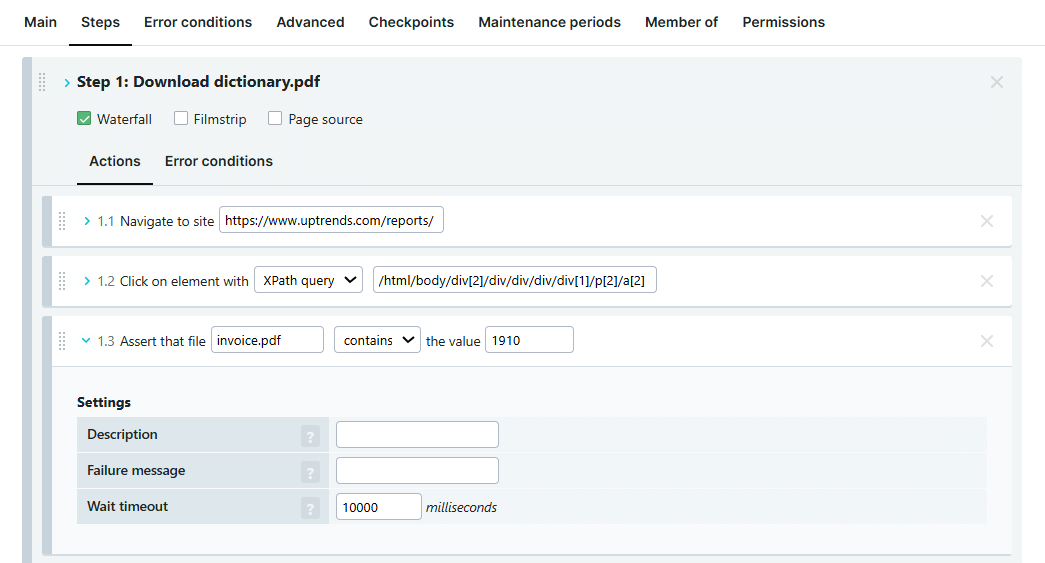
Task: Open Step 1's Error conditions sub-tab
Action: (x=218, y=161)
